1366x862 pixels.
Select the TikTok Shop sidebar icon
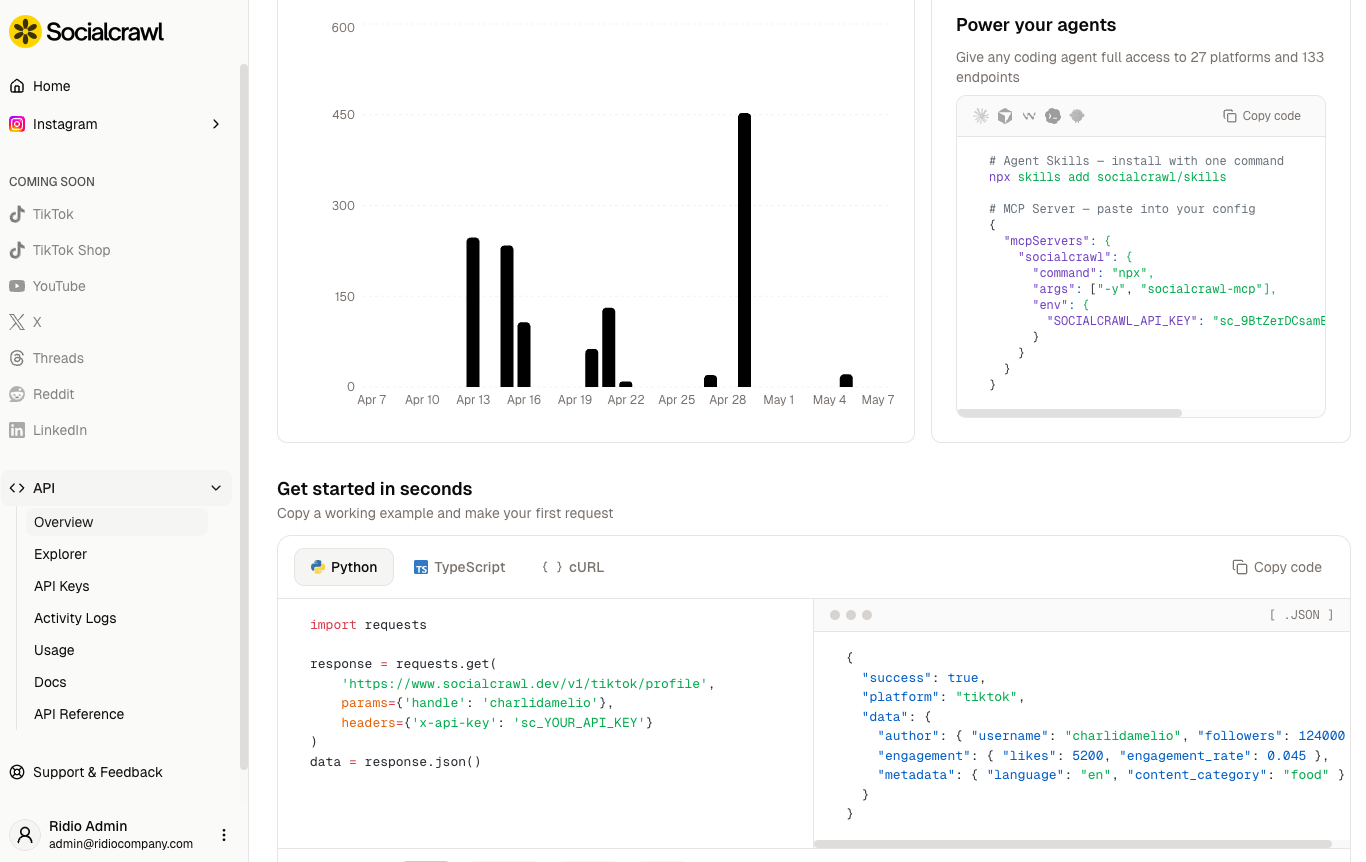[17, 250]
